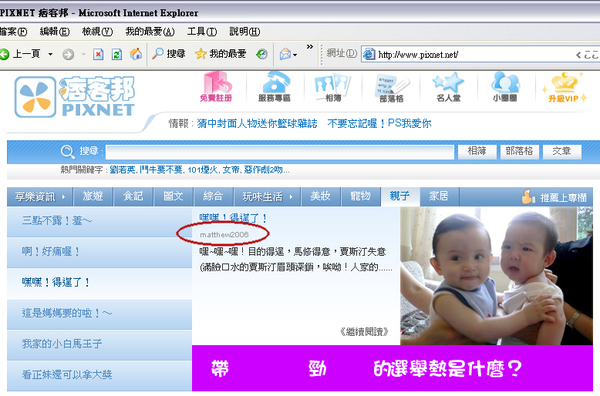Switch to the 旅遊 tab

pos(93,197)
